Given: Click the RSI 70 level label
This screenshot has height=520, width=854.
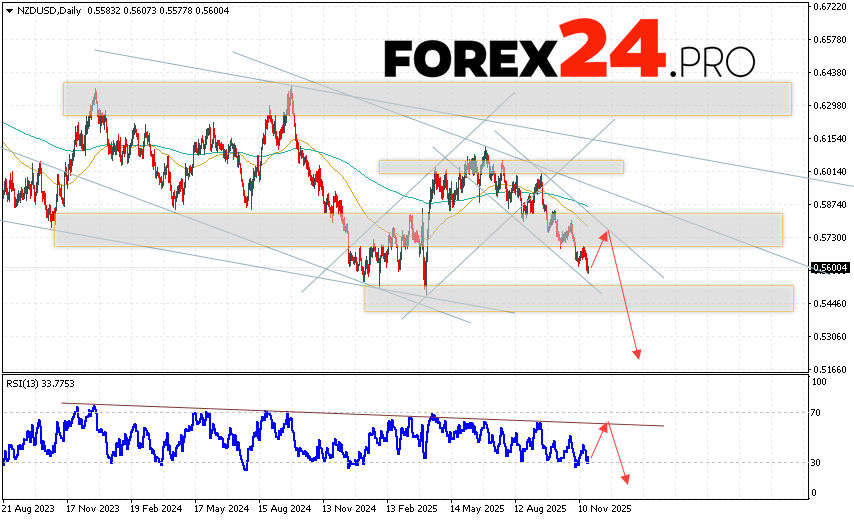Looking at the screenshot, I should (x=817, y=412).
